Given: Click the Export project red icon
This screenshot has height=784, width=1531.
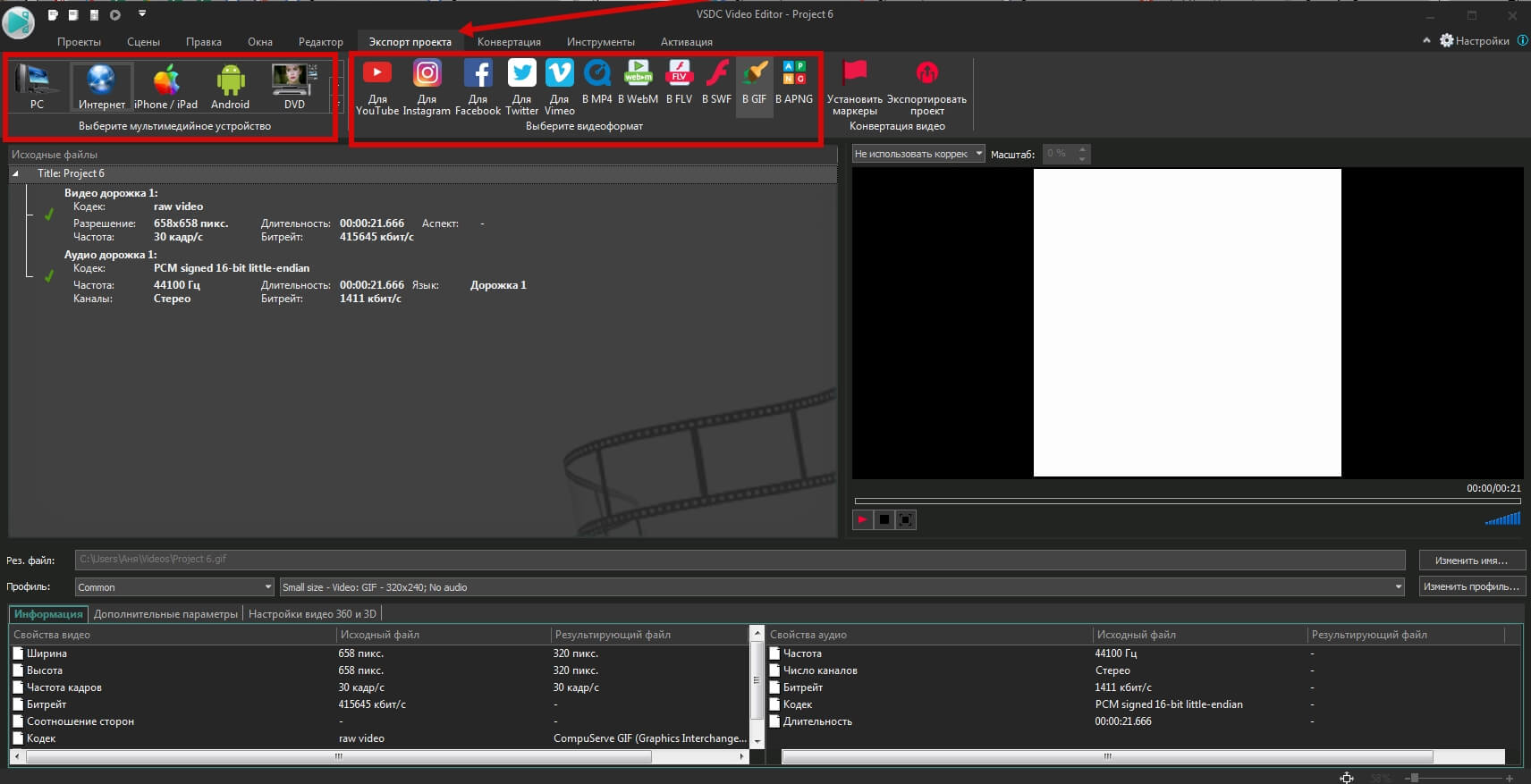Looking at the screenshot, I should [x=926, y=73].
